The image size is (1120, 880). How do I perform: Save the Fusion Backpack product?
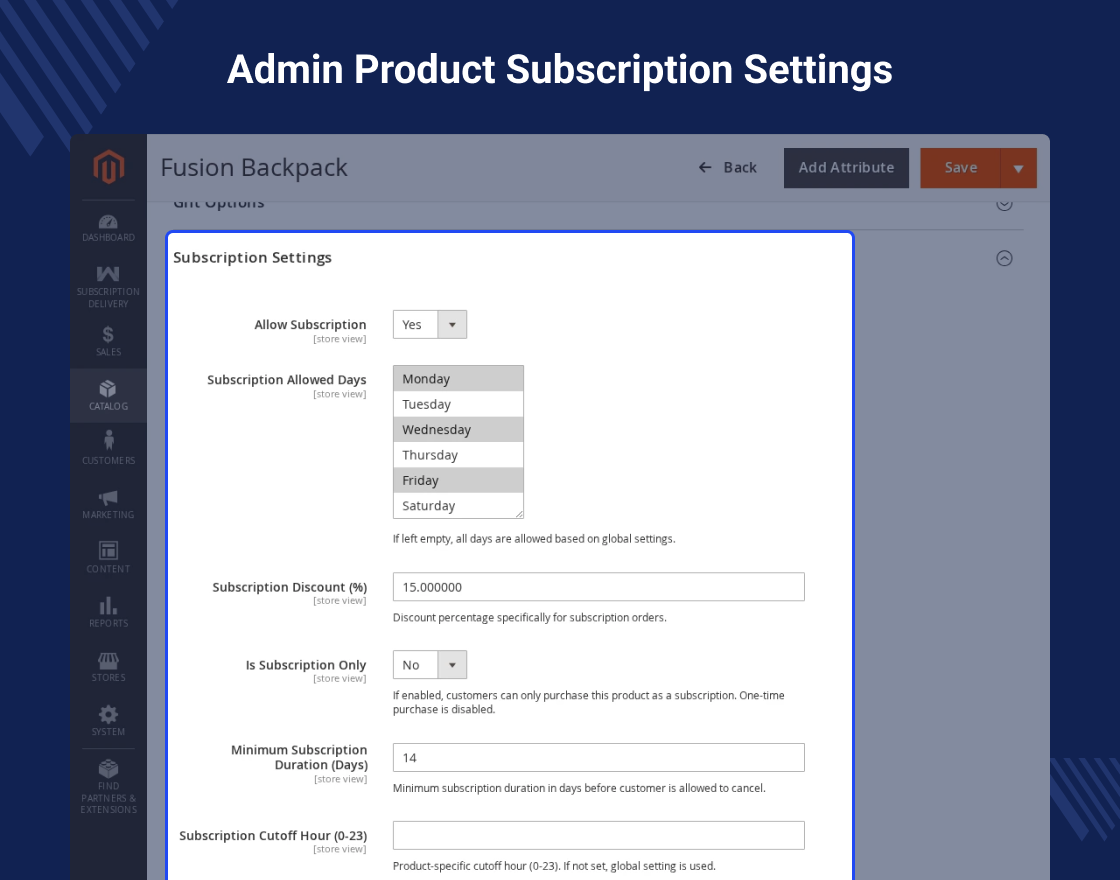click(961, 168)
